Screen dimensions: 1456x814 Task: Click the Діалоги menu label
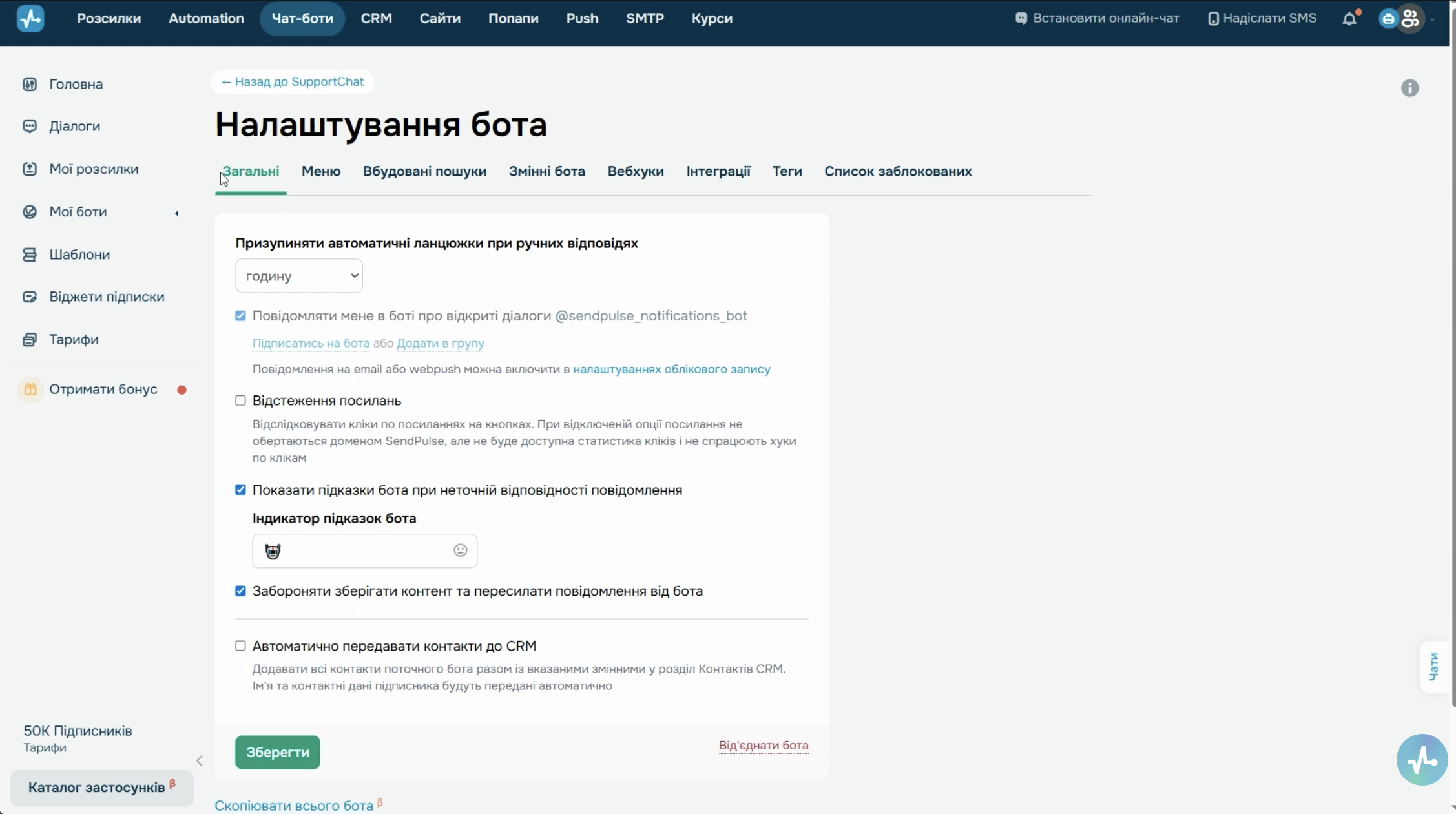(75, 126)
